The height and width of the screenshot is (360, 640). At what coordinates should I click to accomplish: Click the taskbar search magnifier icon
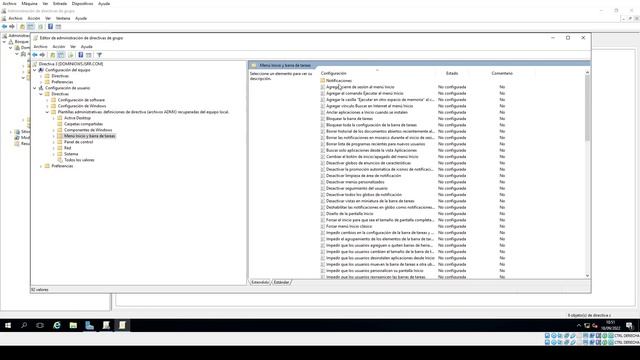point(24,325)
